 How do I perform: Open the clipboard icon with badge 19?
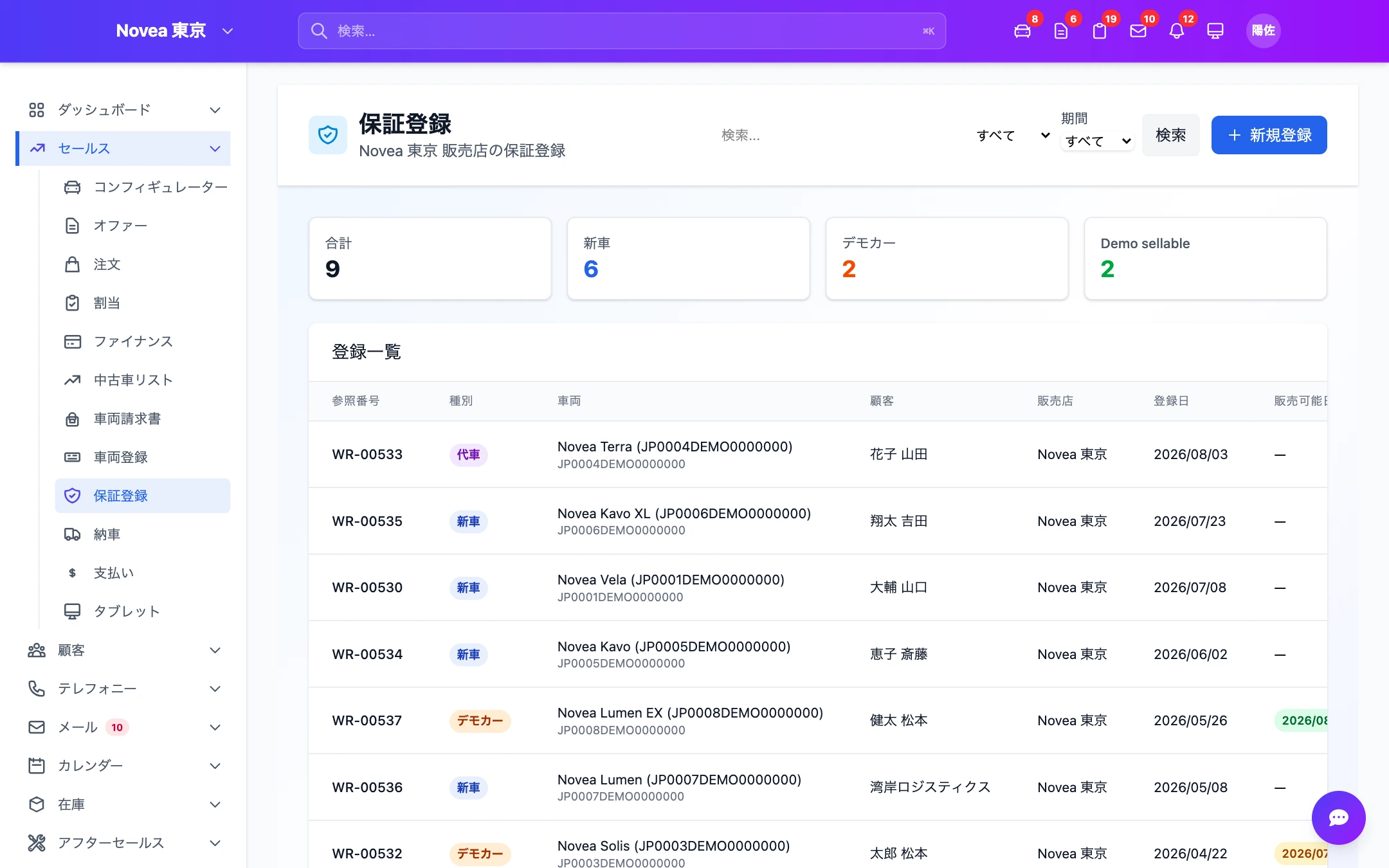tap(1100, 31)
